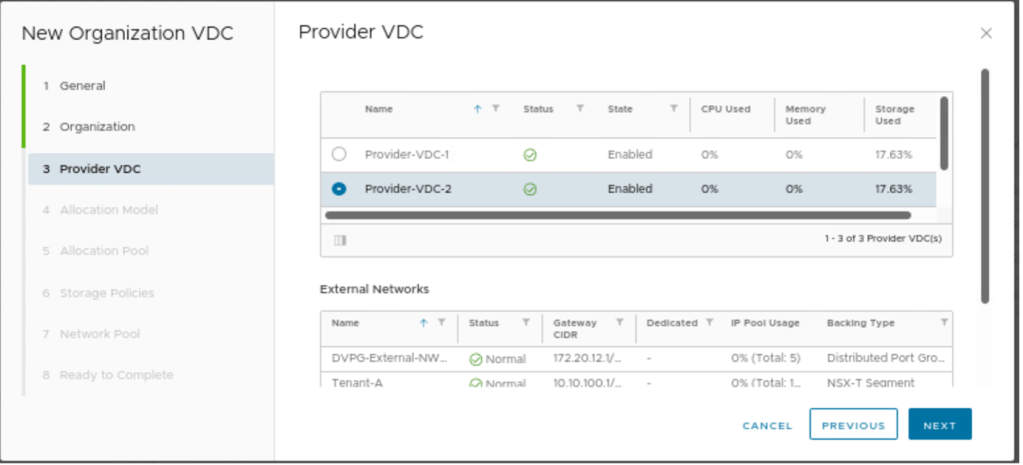Filter Provider VDC Status column
1023x465 pixels.
[x=580, y=109]
